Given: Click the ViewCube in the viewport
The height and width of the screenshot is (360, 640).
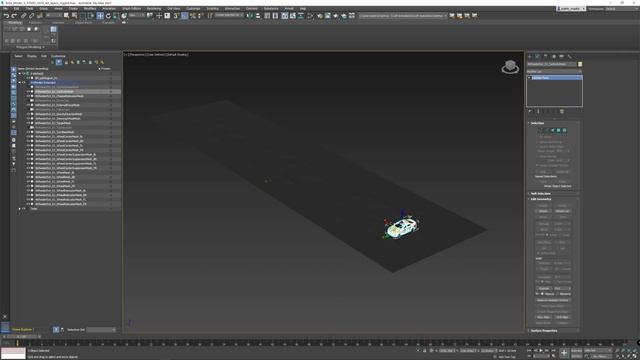Looking at the screenshot, I should tap(510, 67).
